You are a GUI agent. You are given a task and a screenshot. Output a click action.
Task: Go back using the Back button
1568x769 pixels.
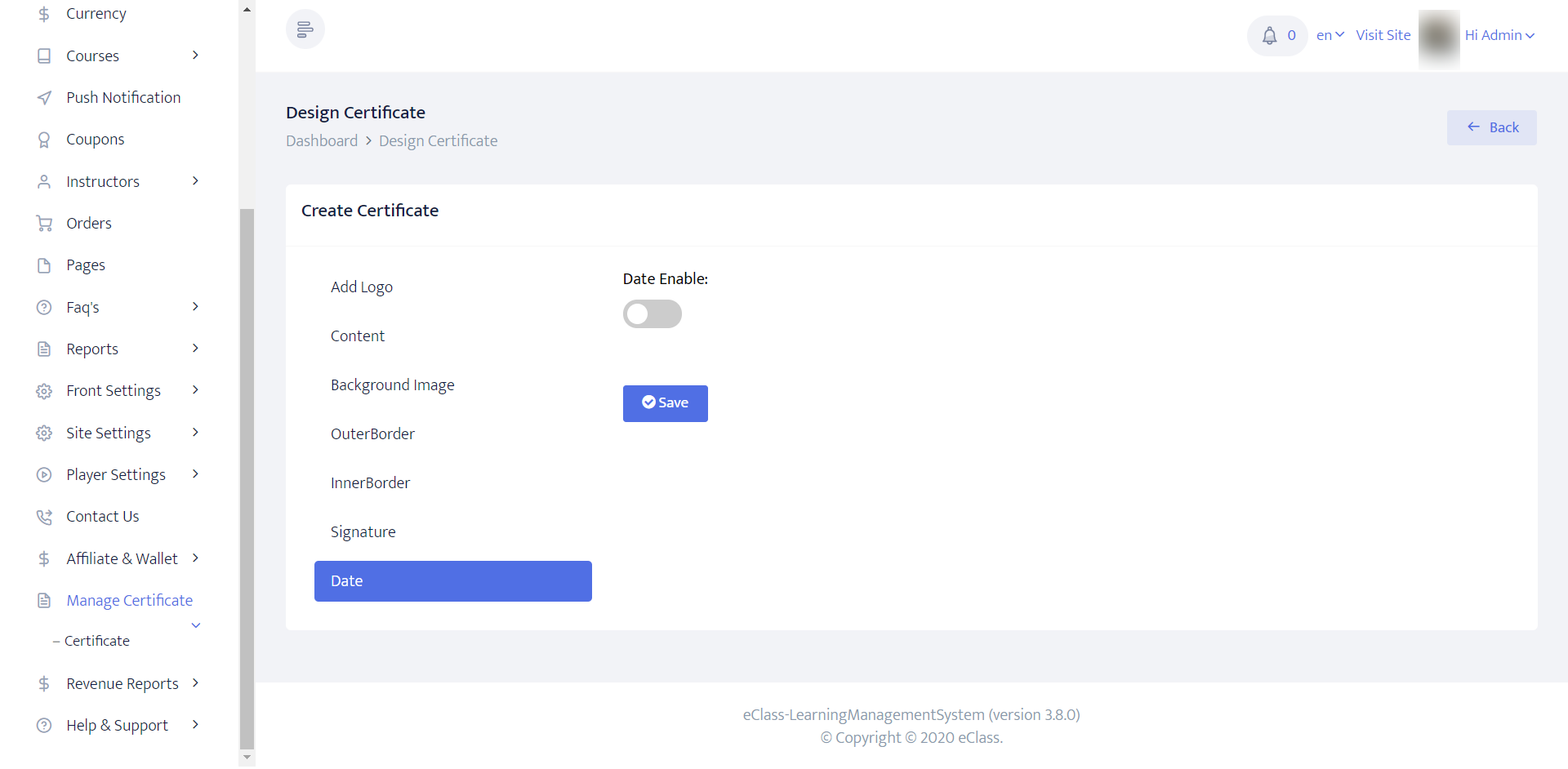(1491, 127)
